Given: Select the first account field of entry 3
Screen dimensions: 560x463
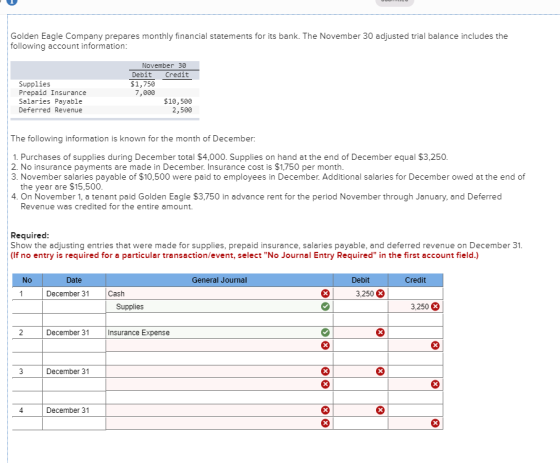Looking at the screenshot, I should [x=219, y=372].
